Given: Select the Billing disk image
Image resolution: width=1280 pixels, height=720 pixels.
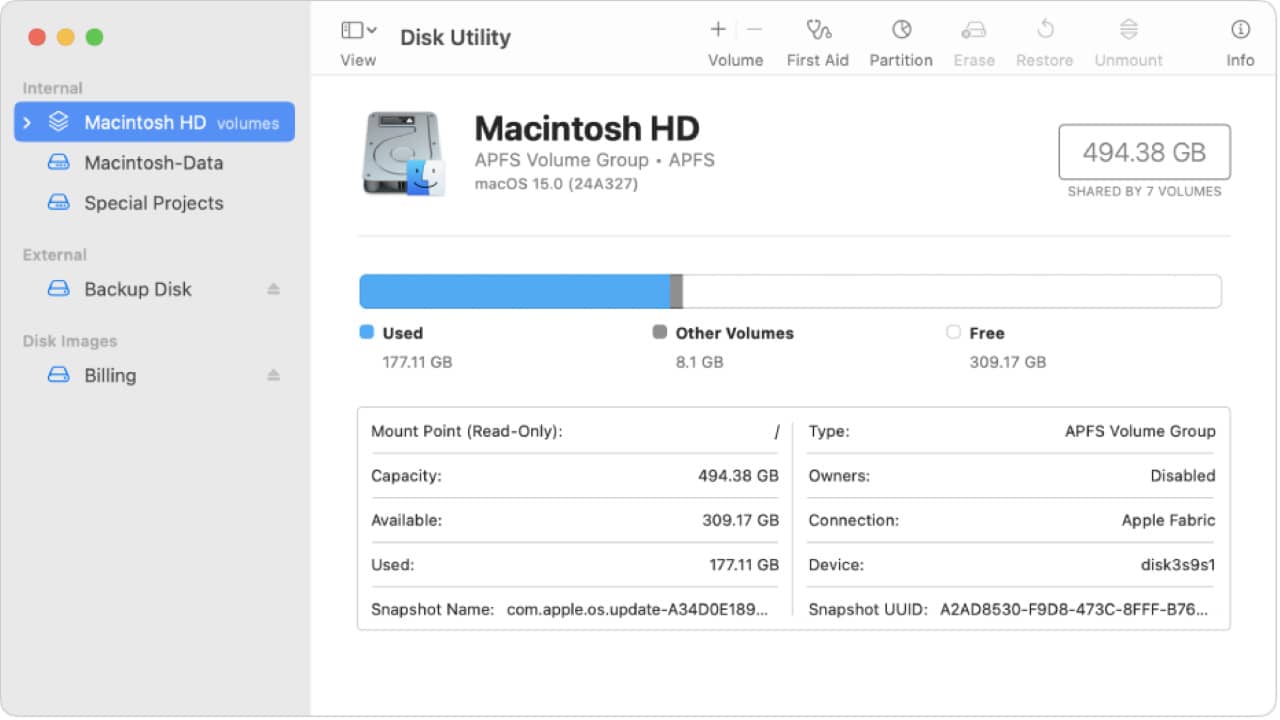Looking at the screenshot, I should [110, 376].
